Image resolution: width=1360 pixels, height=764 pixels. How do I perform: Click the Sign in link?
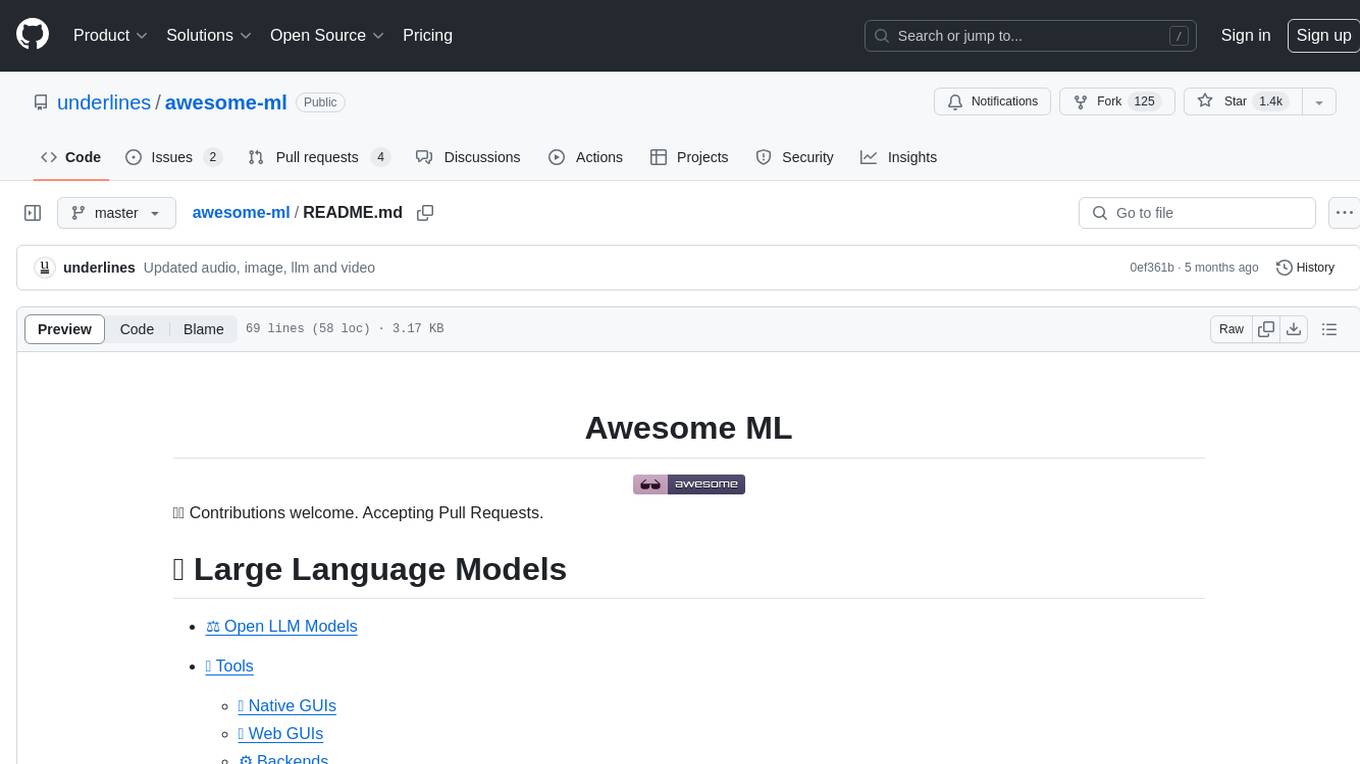1245,35
